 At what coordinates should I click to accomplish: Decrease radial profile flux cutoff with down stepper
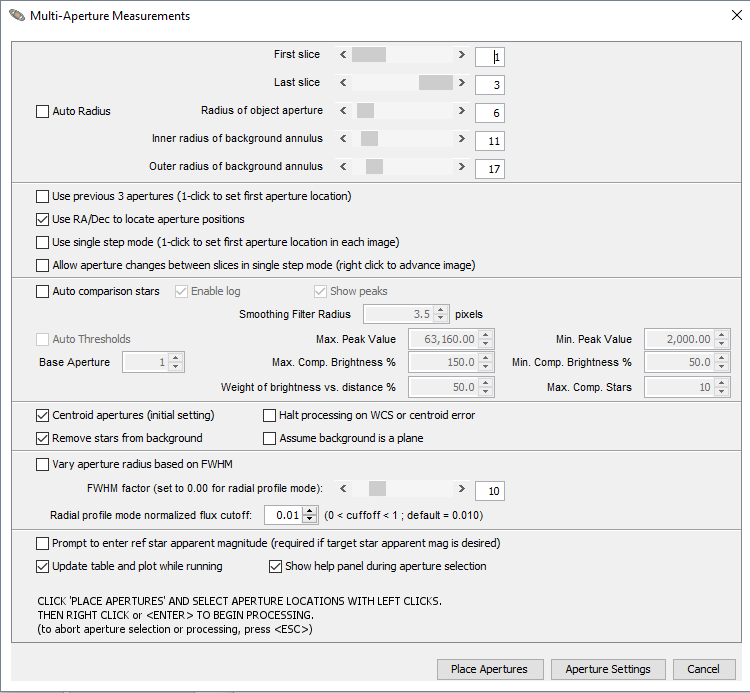click(x=309, y=520)
